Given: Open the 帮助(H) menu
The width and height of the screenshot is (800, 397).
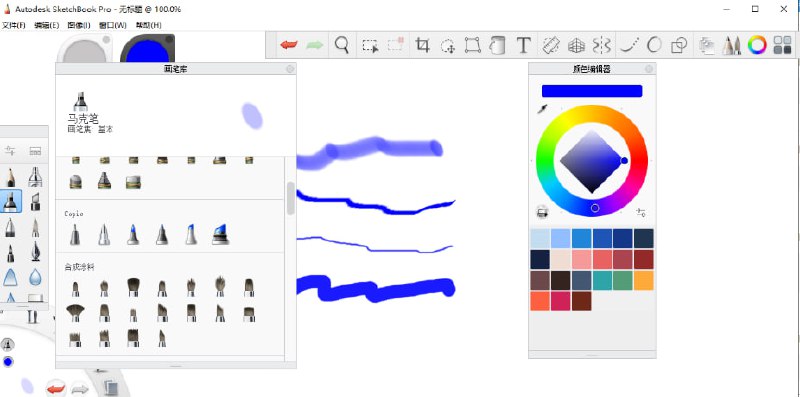Looking at the screenshot, I should 148,25.
